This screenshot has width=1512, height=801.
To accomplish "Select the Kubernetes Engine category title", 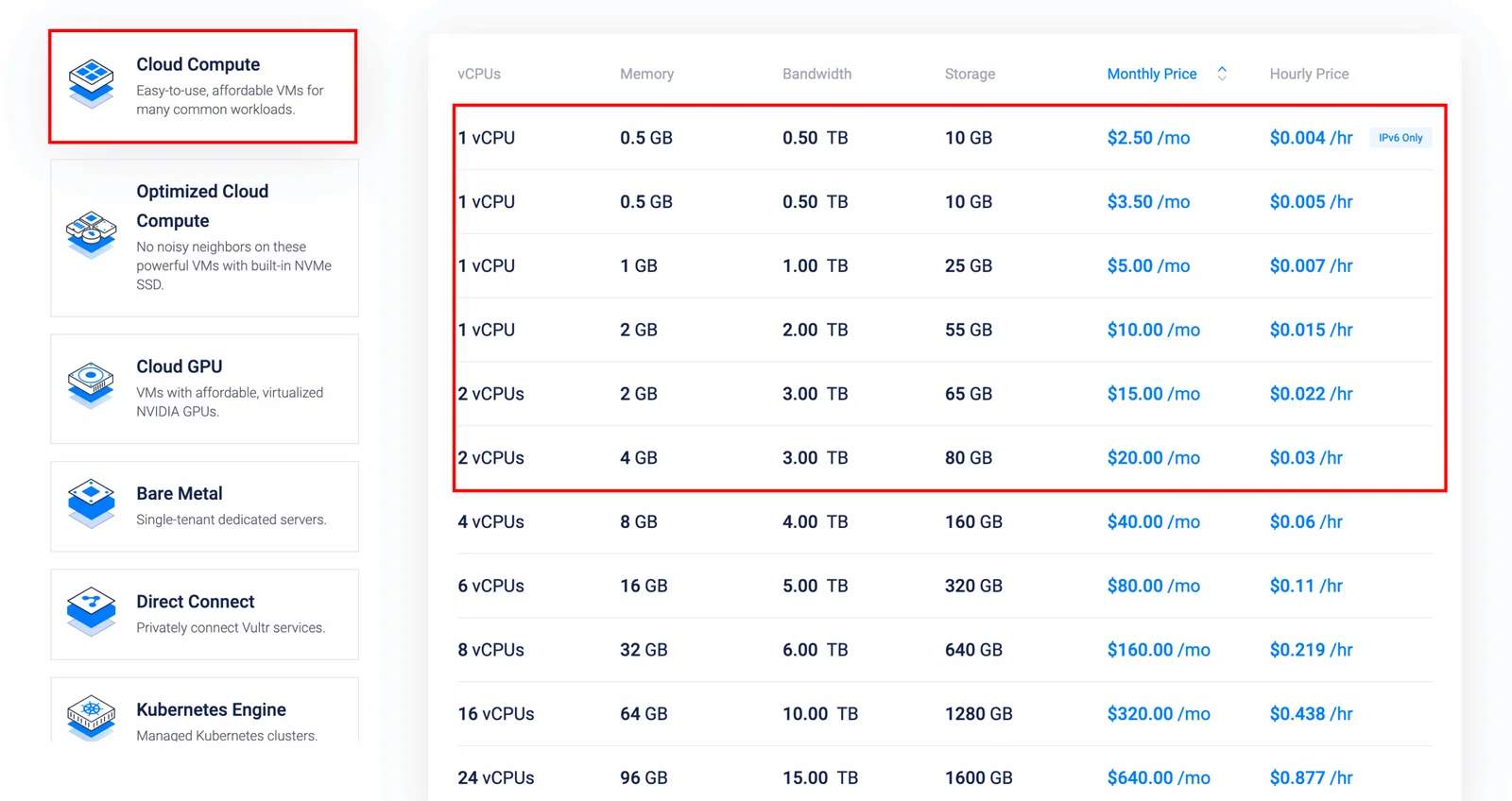I will point(211,709).
